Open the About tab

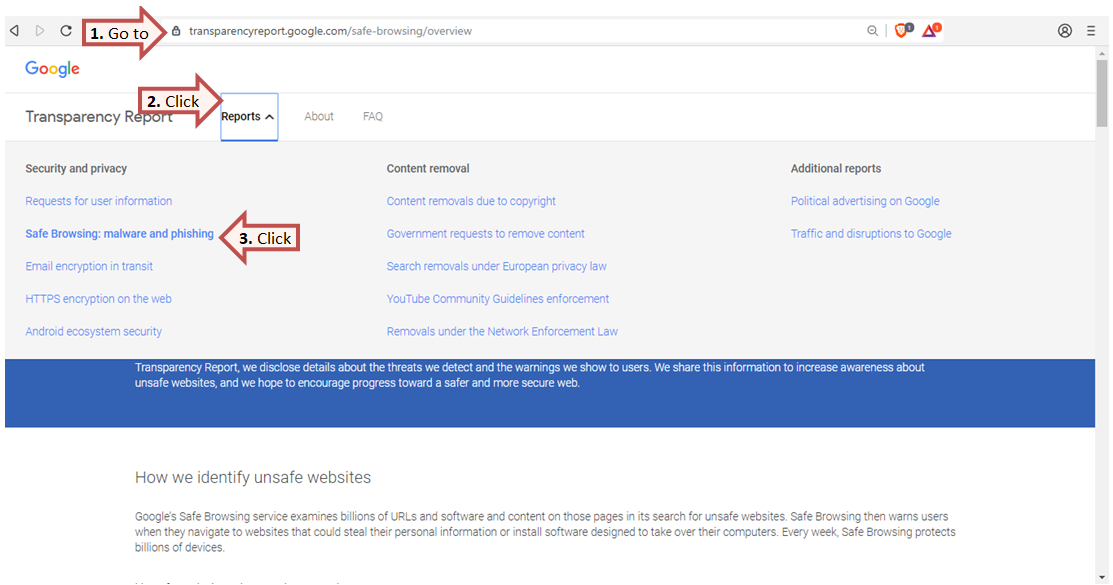pos(319,116)
